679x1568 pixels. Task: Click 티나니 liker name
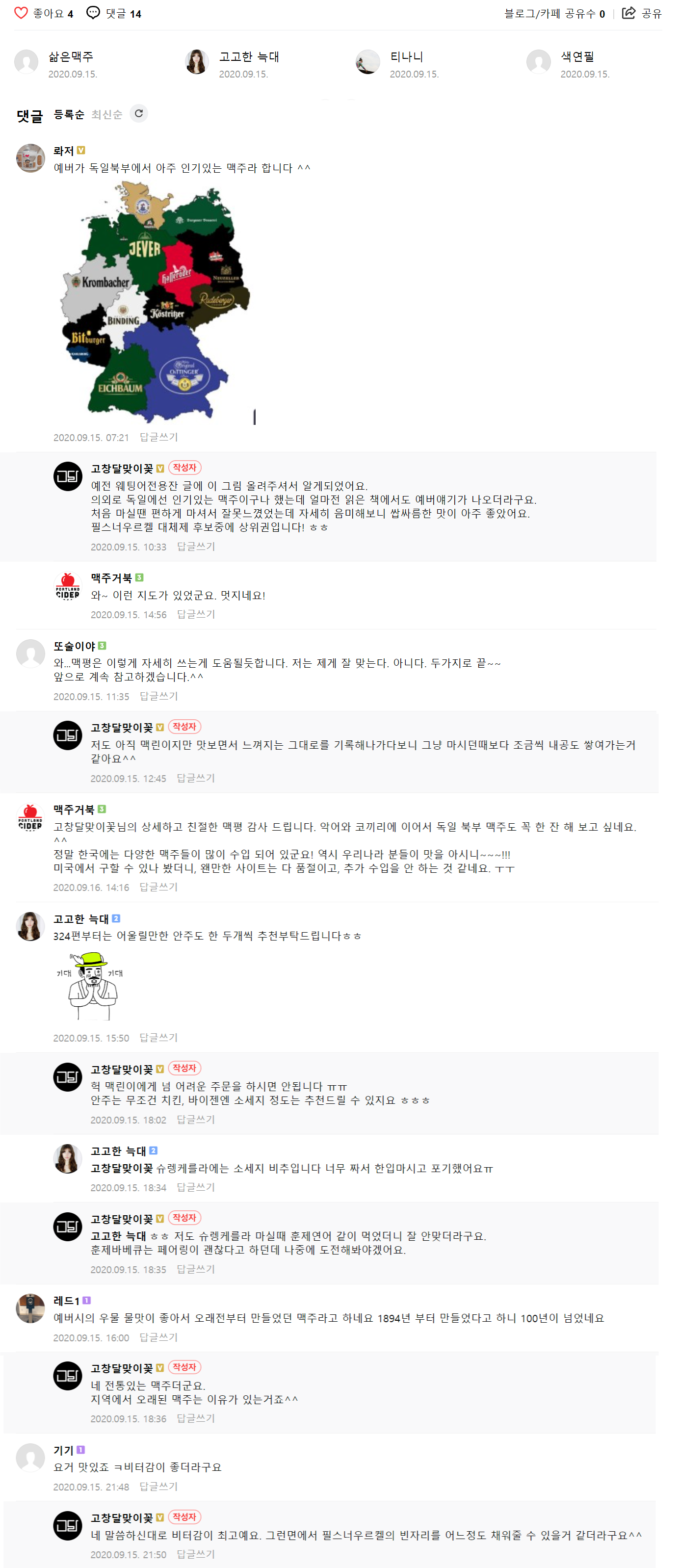click(x=406, y=56)
